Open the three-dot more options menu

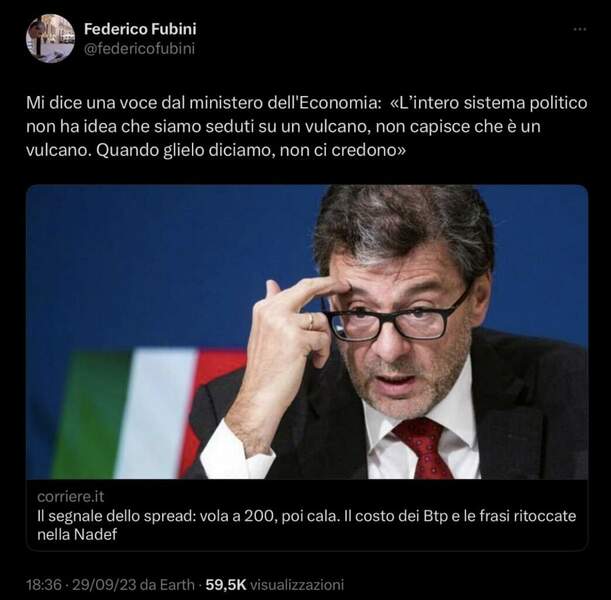click(580, 29)
